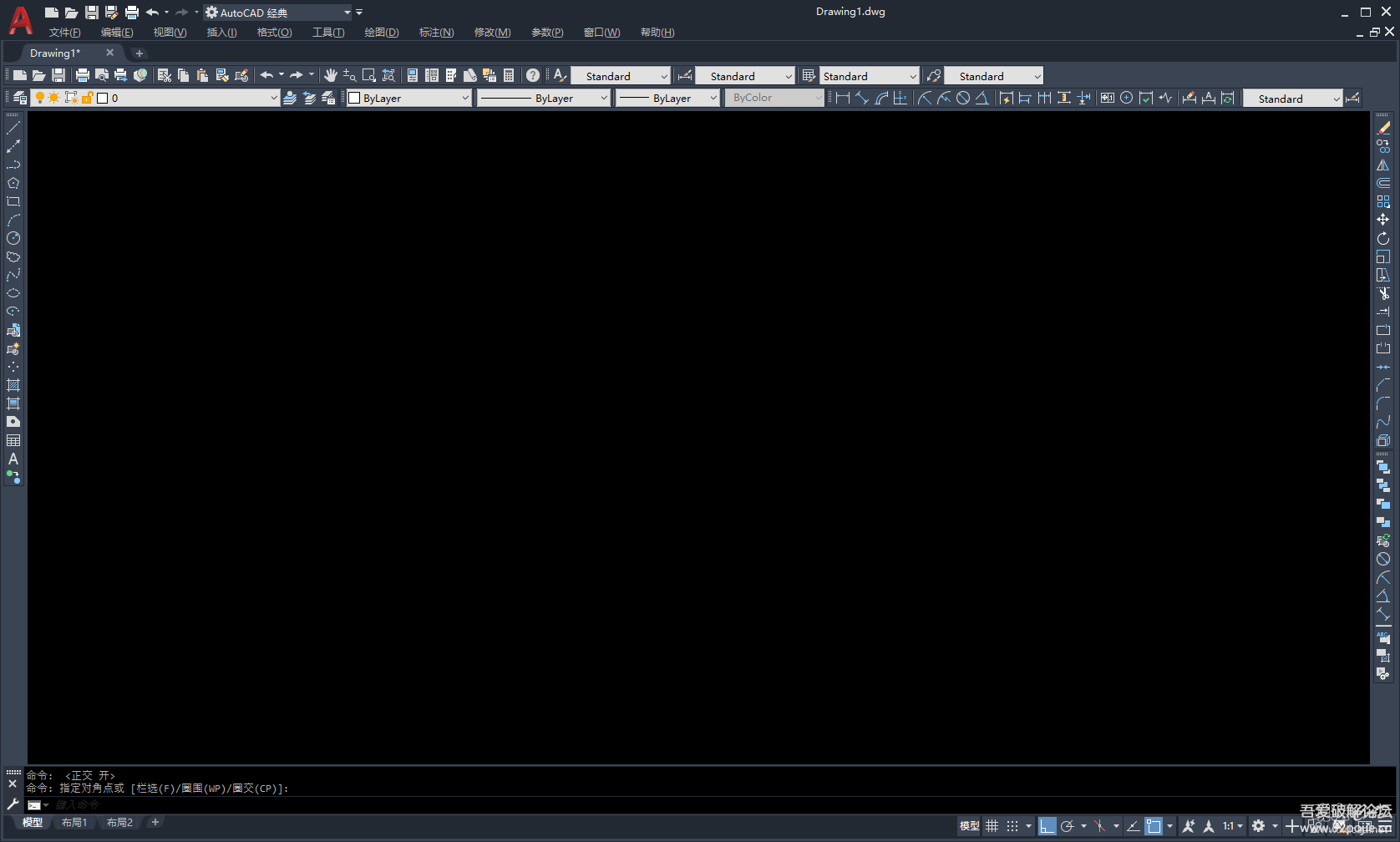Select the Line tool in draw toolbar
Image resolution: width=1400 pixels, height=842 pixels.
[13, 128]
